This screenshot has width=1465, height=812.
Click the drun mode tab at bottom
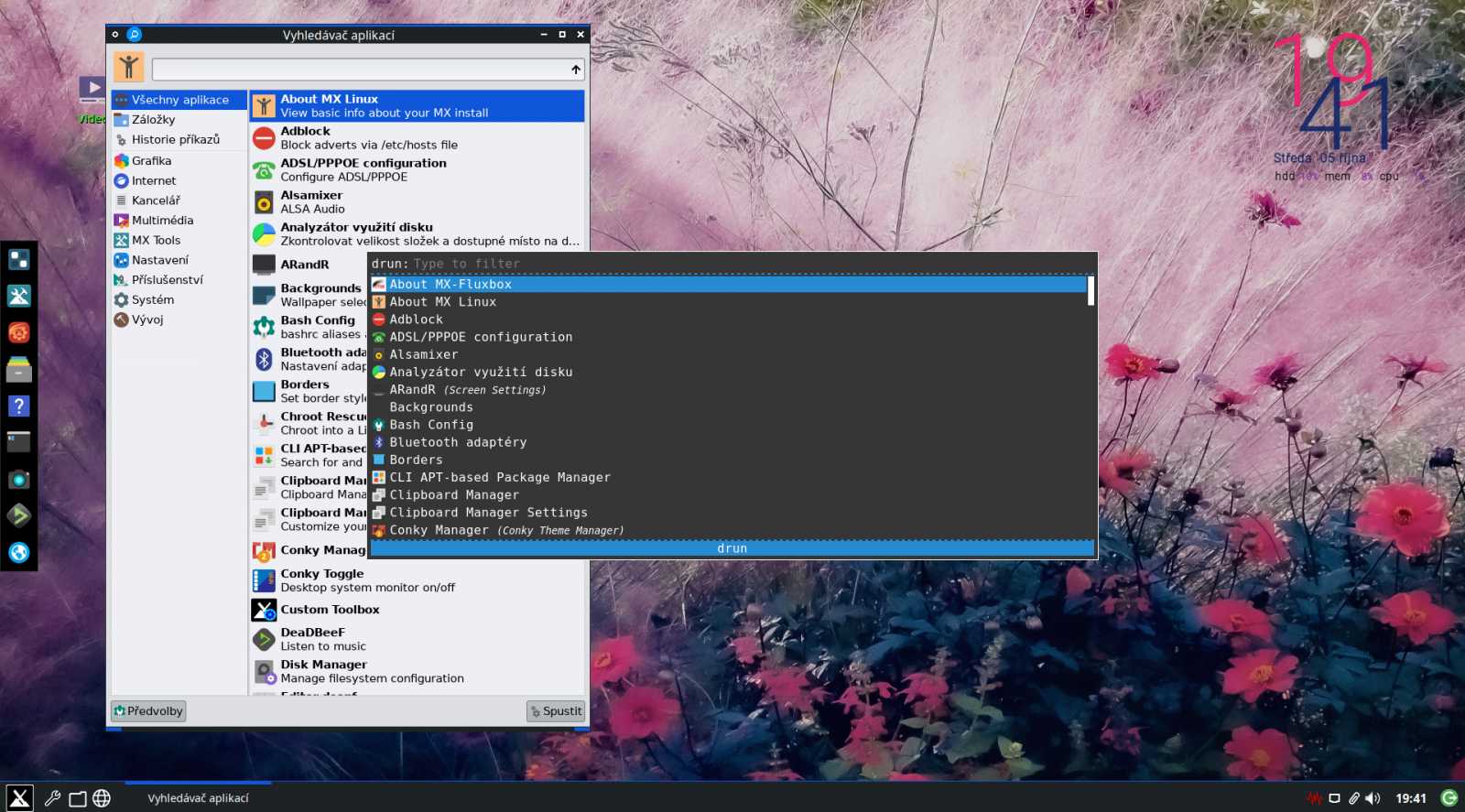[732, 548]
